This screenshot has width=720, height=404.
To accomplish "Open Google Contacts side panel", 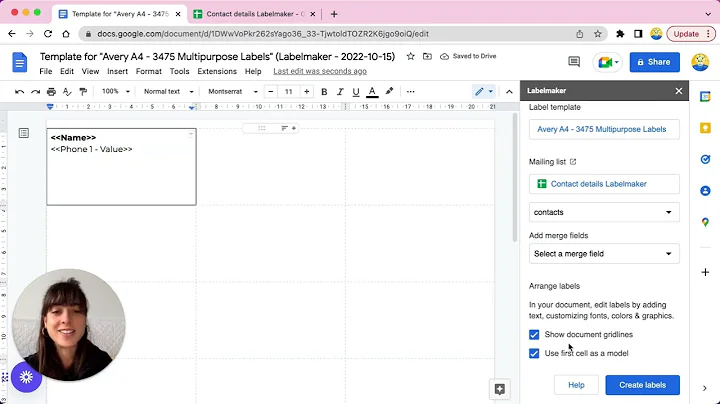I will point(705,191).
